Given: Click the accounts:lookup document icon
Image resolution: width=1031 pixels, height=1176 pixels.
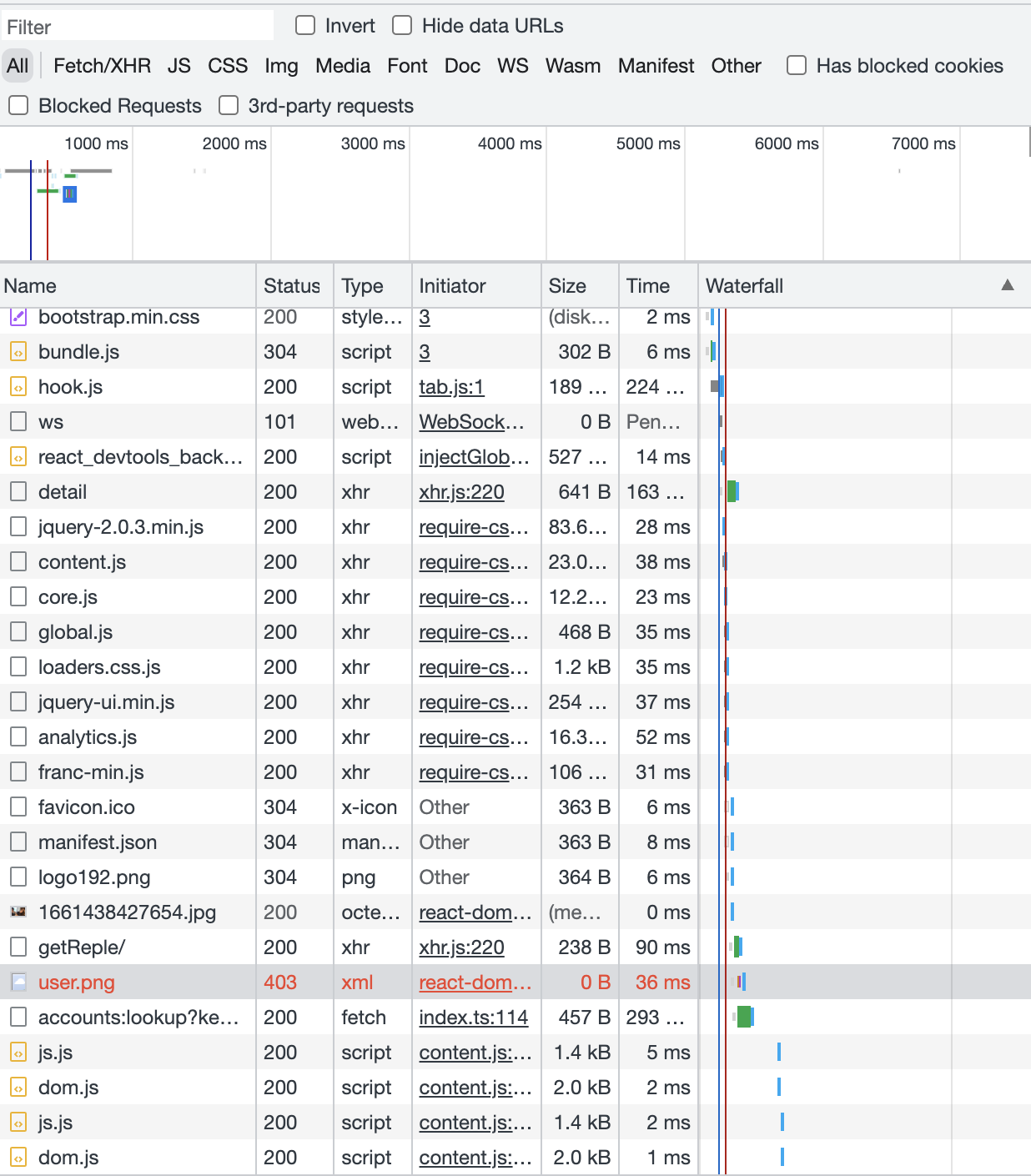Looking at the screenshot, I should coord(18,1018).
